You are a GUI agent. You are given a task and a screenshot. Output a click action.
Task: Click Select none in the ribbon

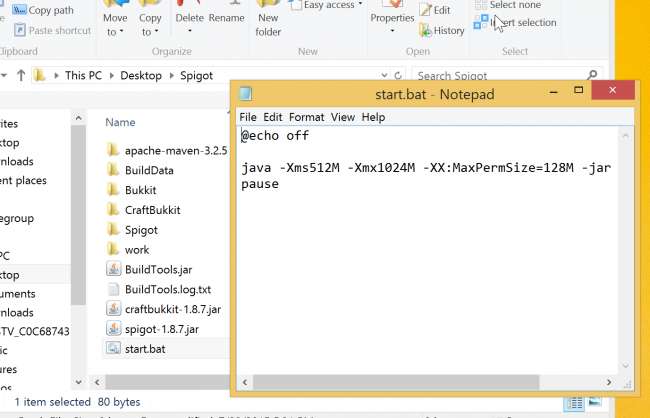(508, 5)
